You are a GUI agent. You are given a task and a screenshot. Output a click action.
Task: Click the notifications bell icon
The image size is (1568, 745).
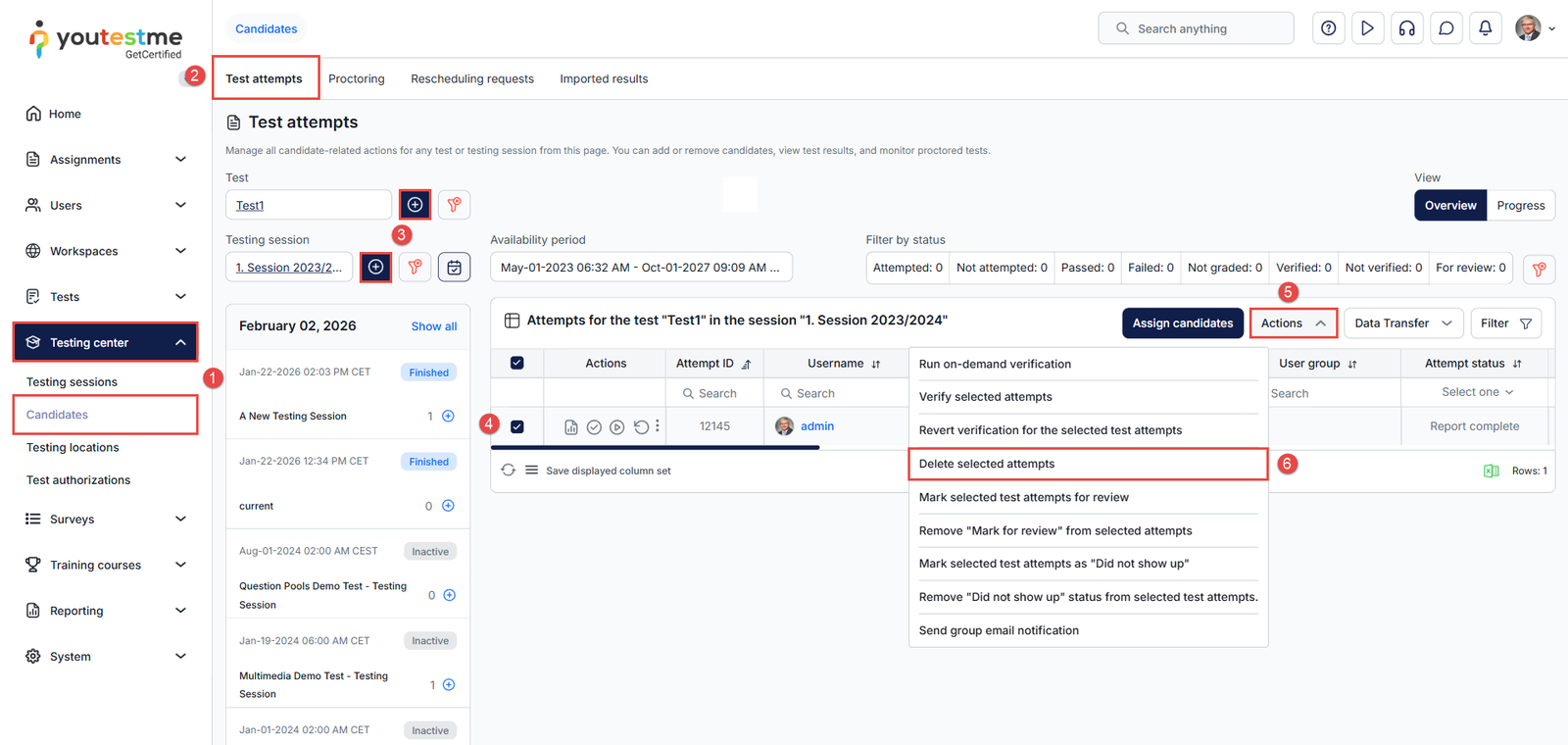[1485, 28]
